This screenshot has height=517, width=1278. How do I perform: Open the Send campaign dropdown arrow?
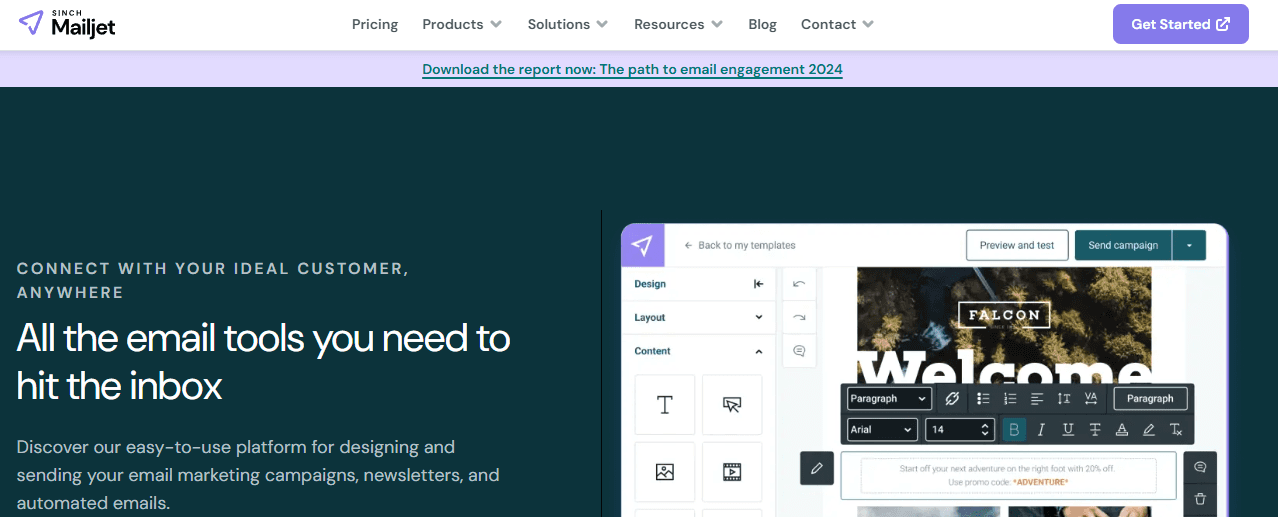(x=1189, y=245)
